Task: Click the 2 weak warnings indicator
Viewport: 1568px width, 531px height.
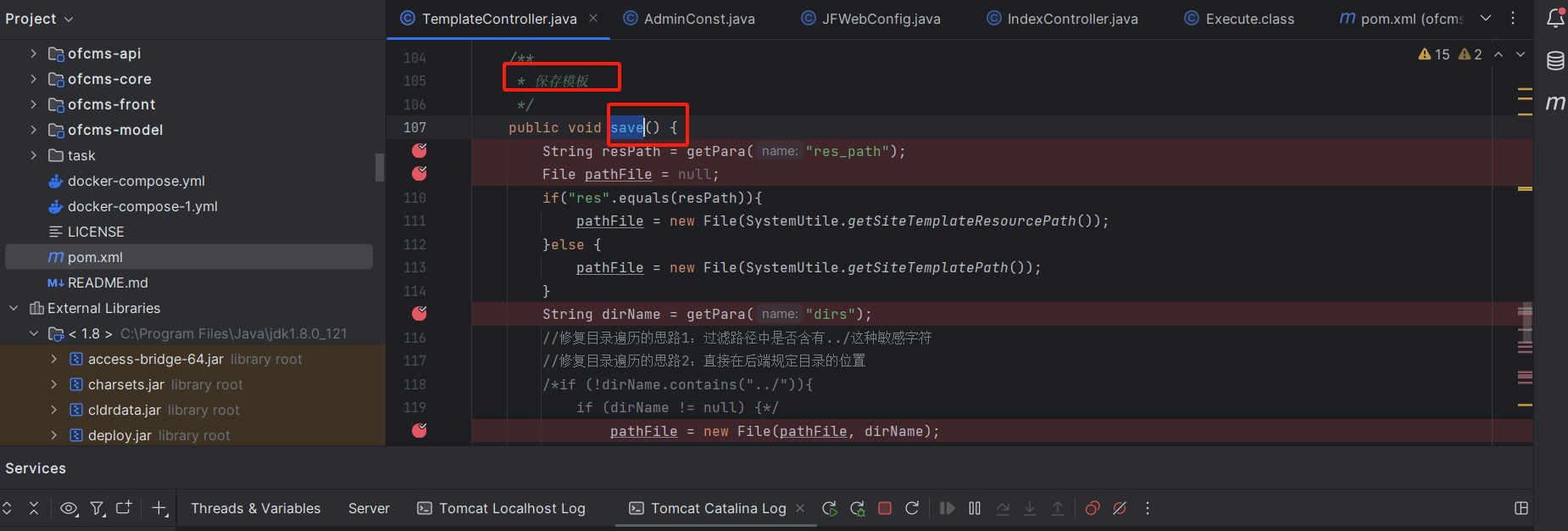Action: click(1470, 54)
